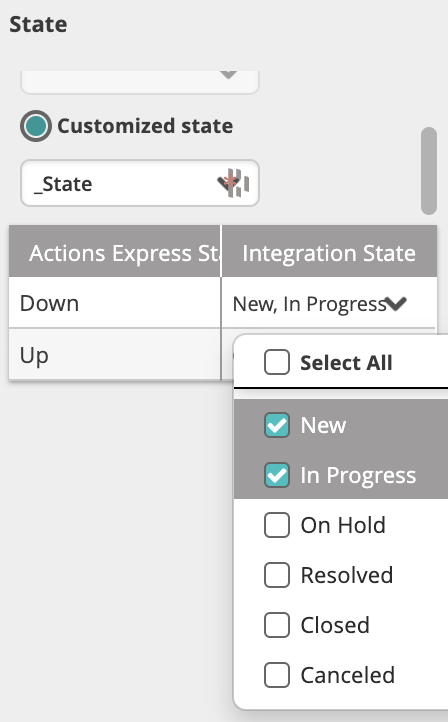The image size is (448, 722).
Task: Open the partially hidden dropdown above Customized state
Action: point(140,82)
